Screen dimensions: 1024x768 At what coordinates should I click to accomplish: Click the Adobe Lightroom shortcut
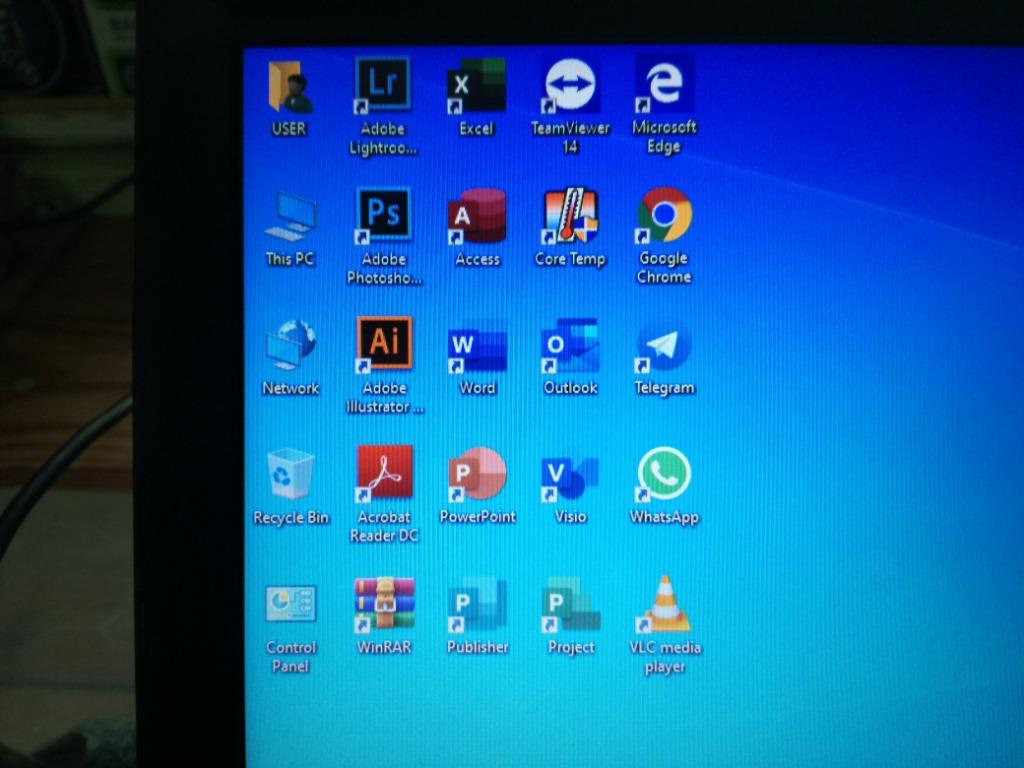click(383, 86)
